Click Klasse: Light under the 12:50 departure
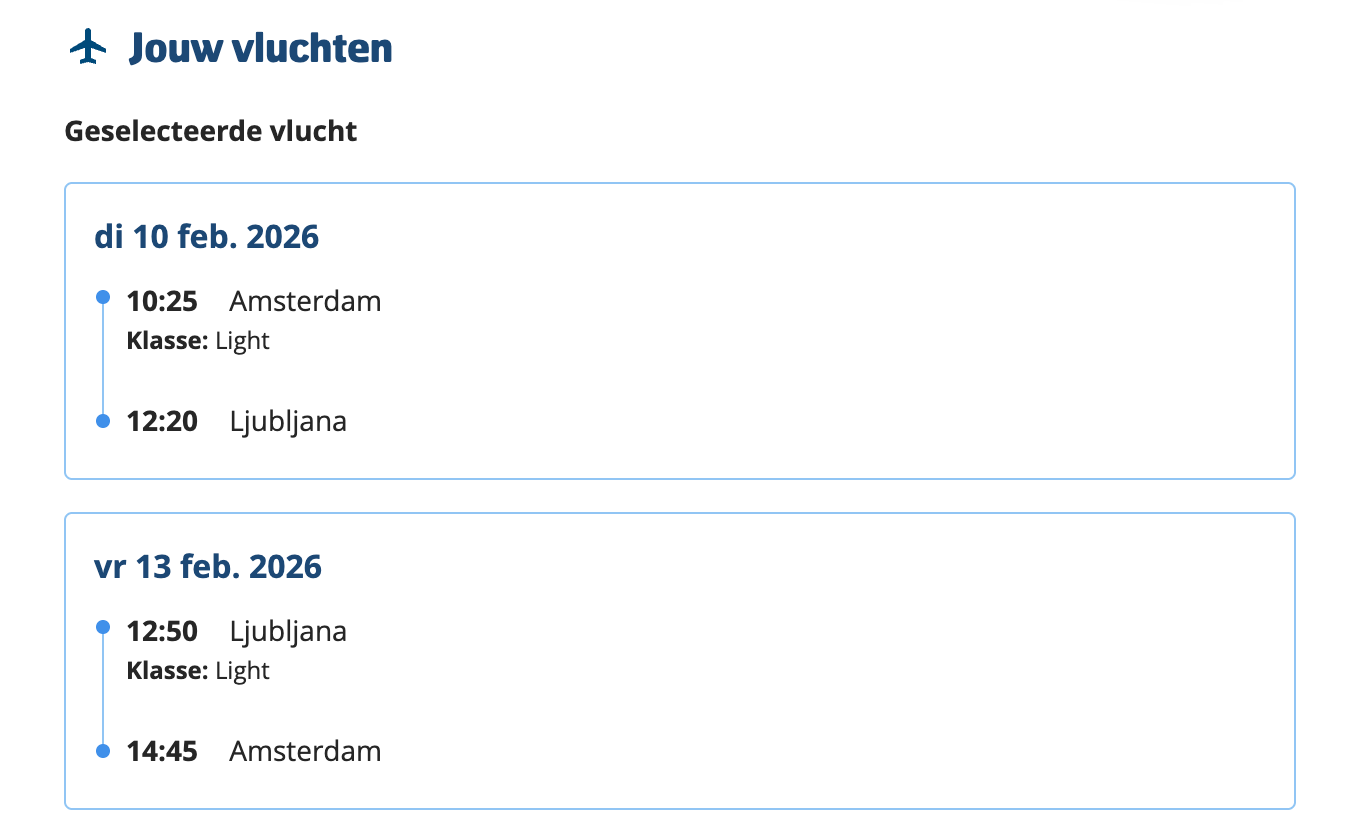 point(198,671)
